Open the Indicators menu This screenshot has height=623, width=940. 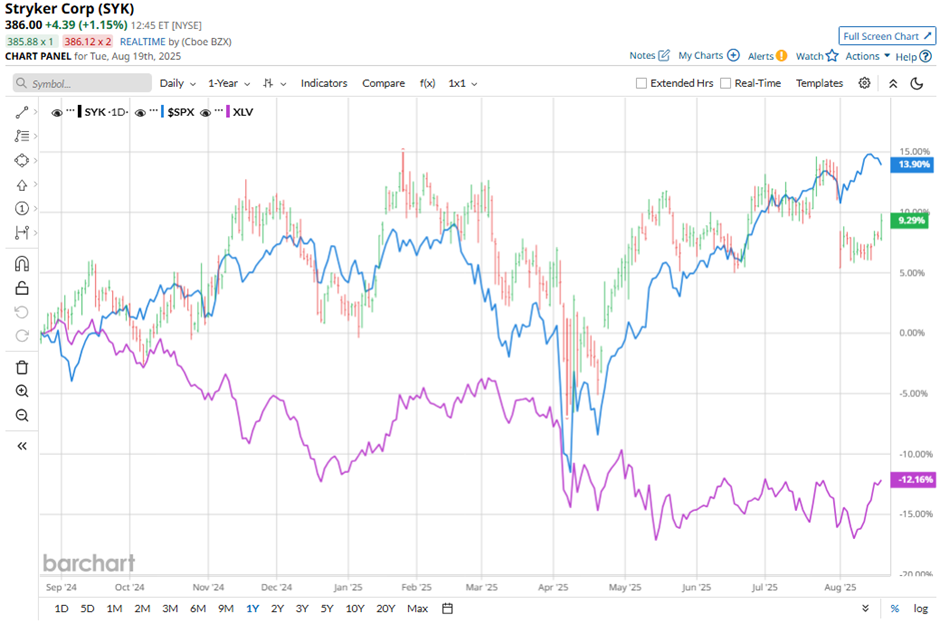(x=324, y=83)
